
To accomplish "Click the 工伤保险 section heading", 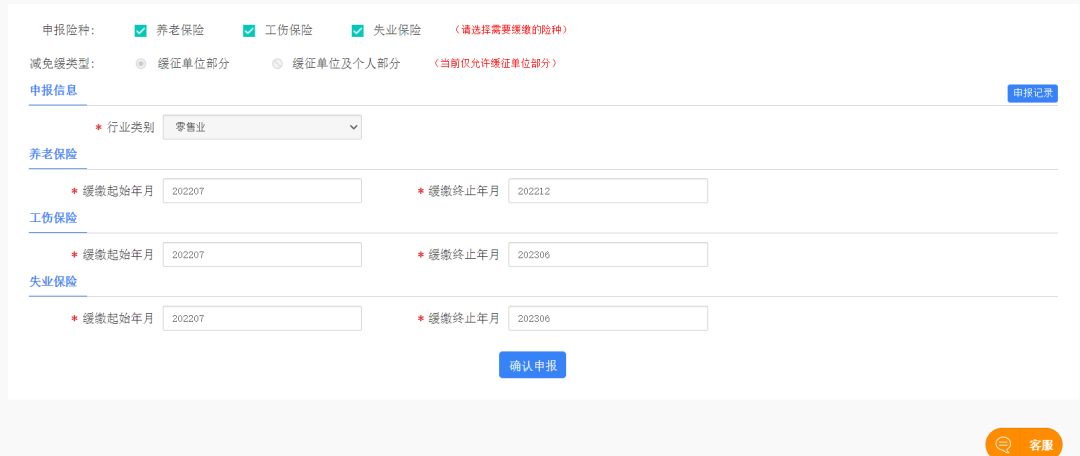I will [x=54, y=218].
